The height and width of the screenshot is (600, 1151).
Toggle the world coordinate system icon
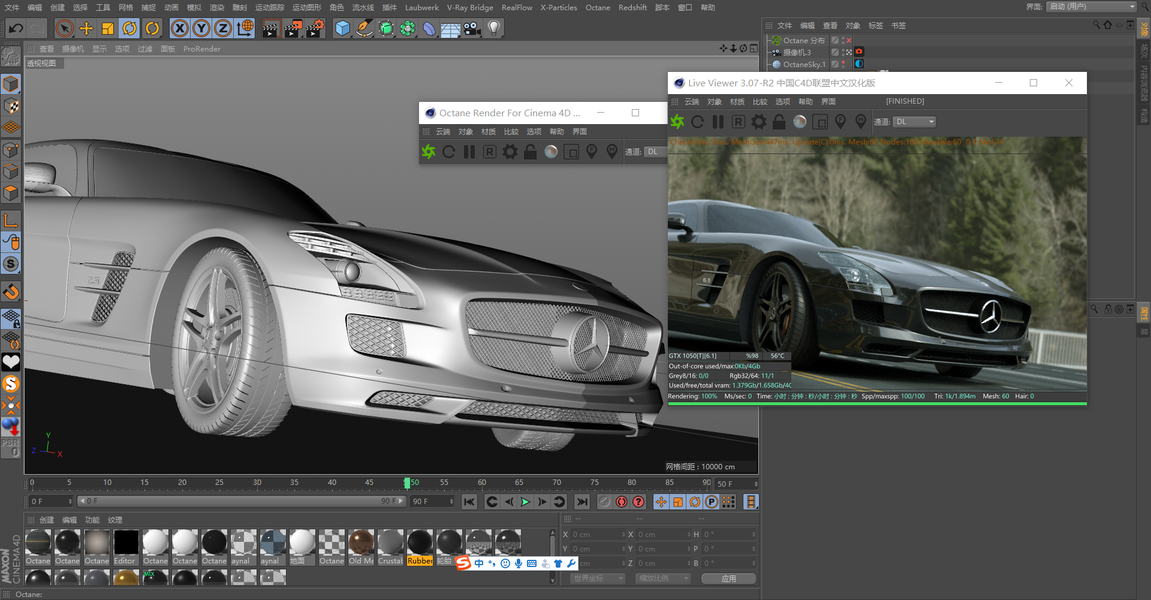(245, 29)
